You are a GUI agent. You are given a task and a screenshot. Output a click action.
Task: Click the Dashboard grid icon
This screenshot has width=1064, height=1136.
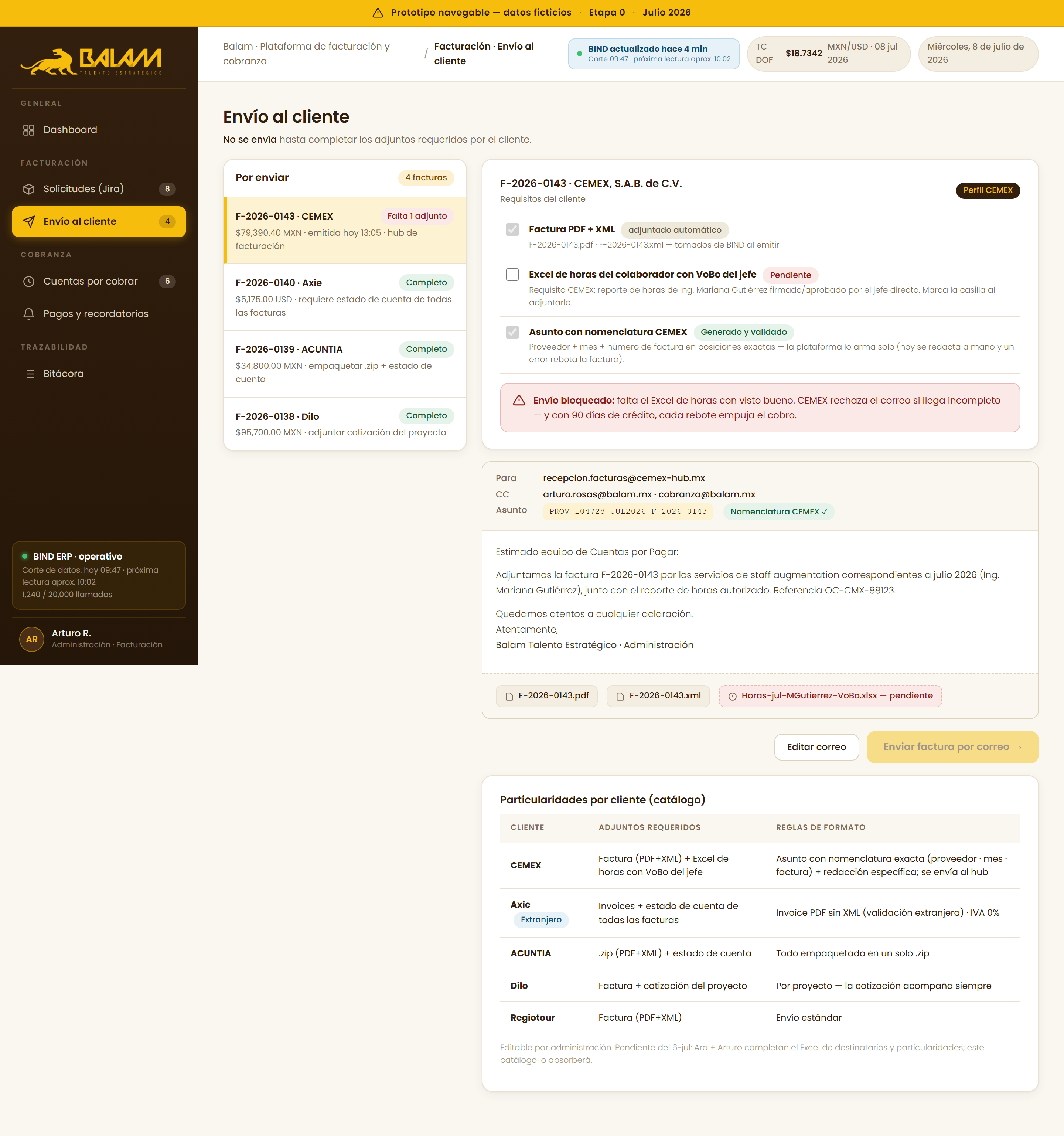(x=28, y=130)
